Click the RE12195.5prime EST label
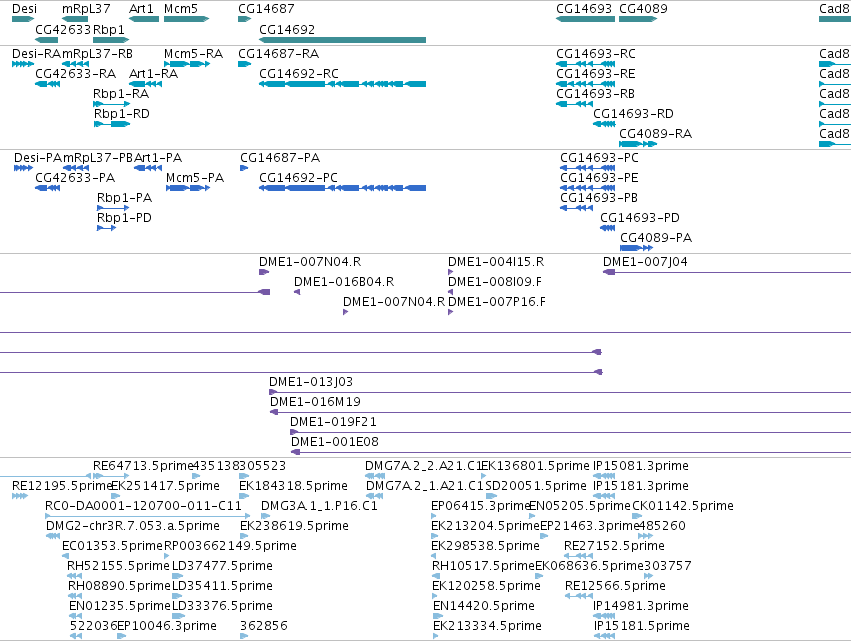This screenshot has width=851, height=641. tap(62, 486)
